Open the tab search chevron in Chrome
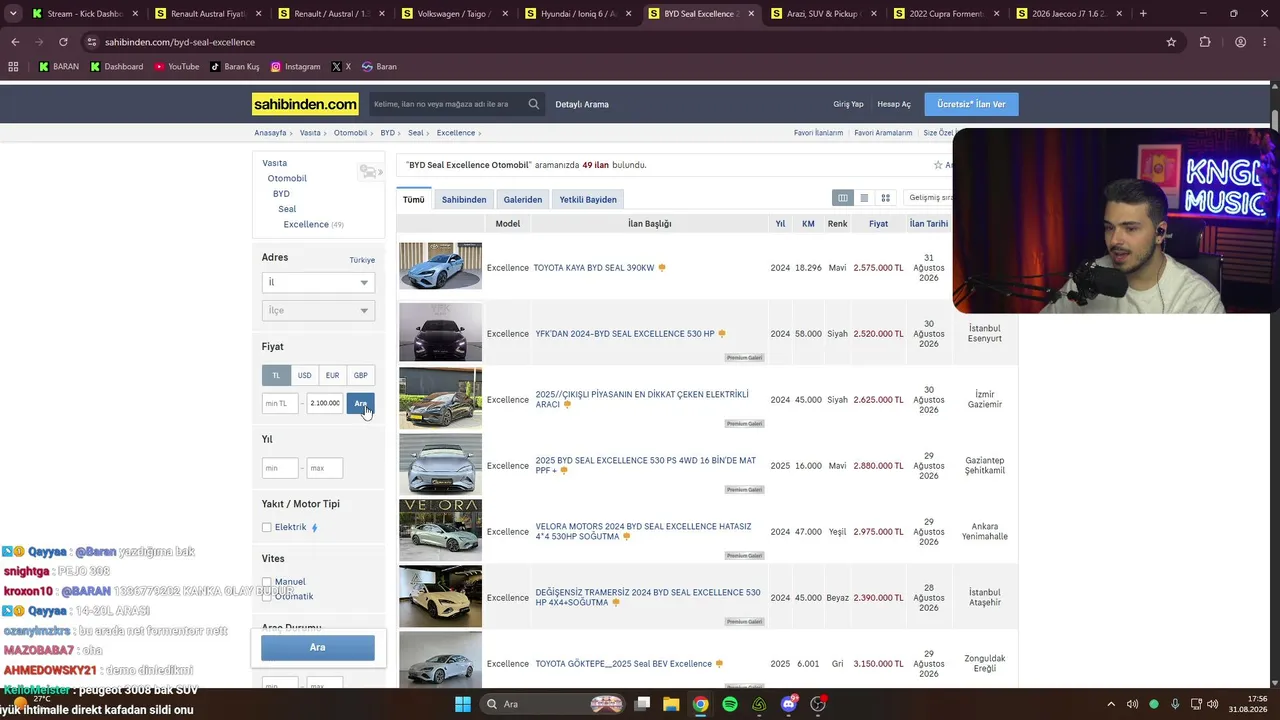Screen dimensions: 1280x720 click(x=13, y=14)
